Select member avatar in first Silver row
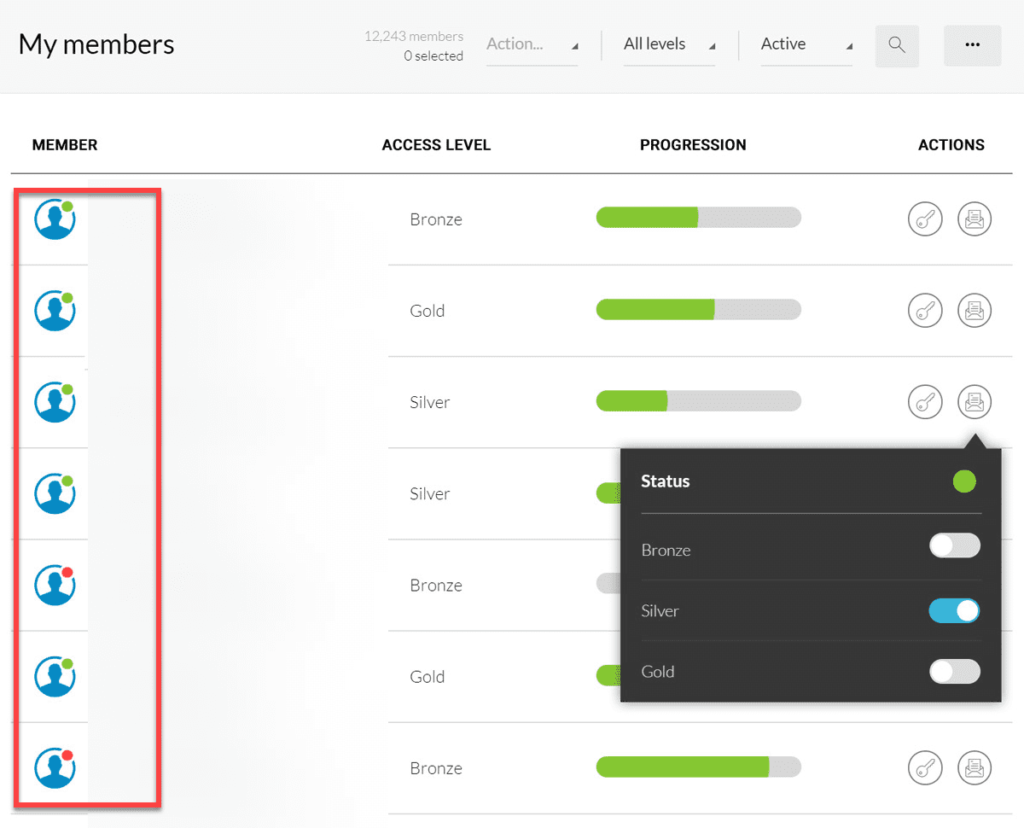The height and width of the screenshot is (828, 1024). tap(55, 402)
